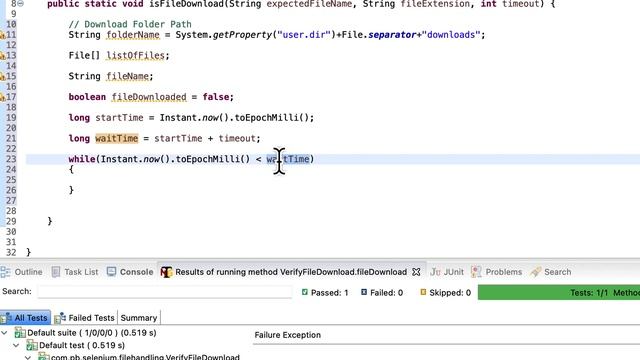Viewport: 640px width, 360px height.
Task: Click the warning marker on line 15
Action: tap(2, 77)
